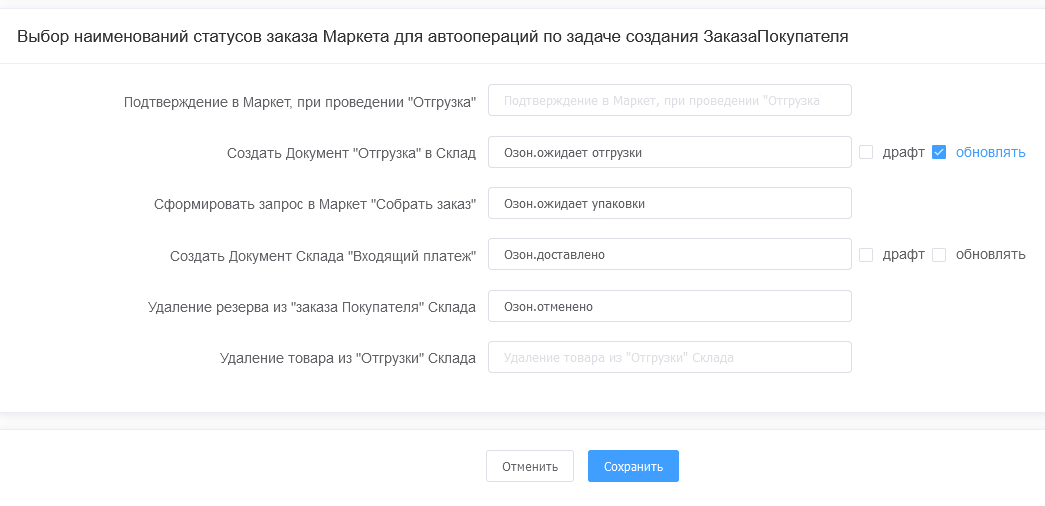Click the left-side label 'Подтверждение в Маркет, при проведении'
This screenshot has height=506, width=1045.
(x=300, y=102)
